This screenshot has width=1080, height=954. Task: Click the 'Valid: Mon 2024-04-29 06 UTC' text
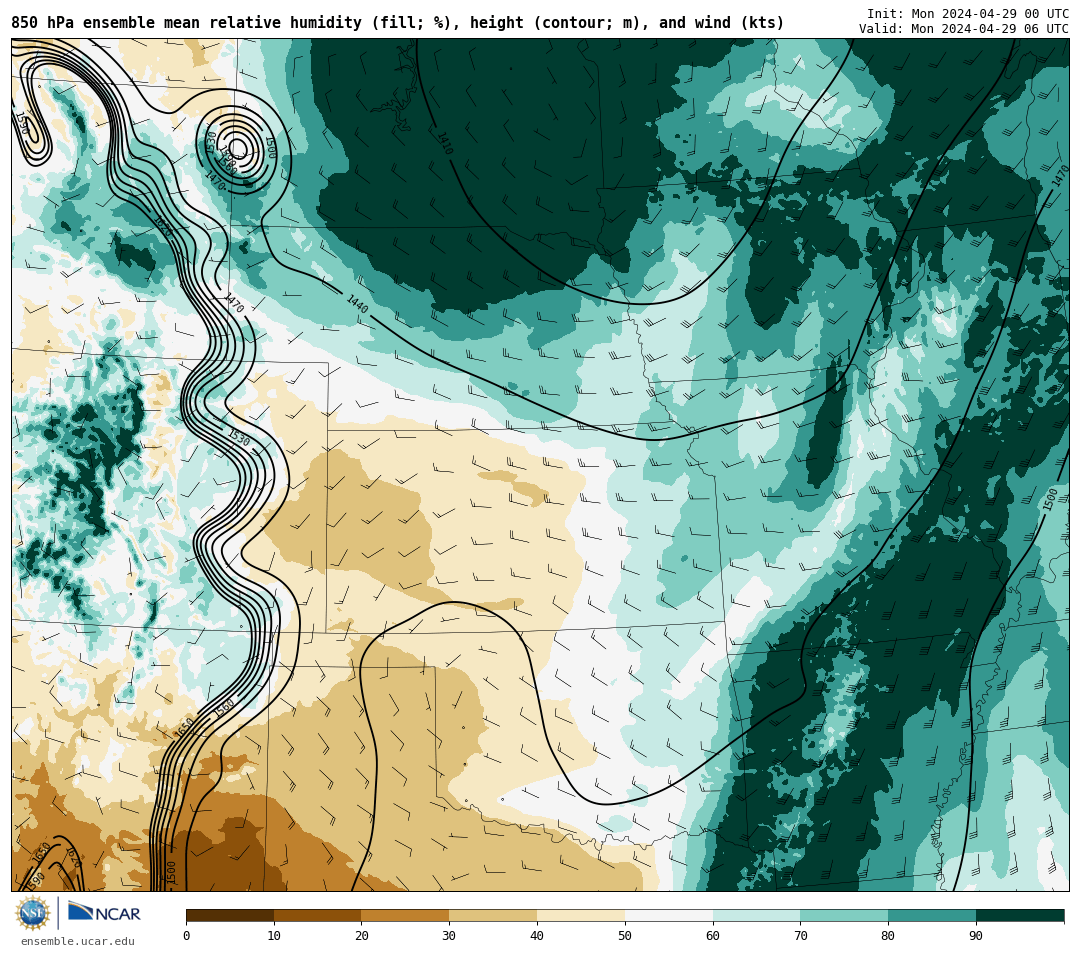(964, 28)
